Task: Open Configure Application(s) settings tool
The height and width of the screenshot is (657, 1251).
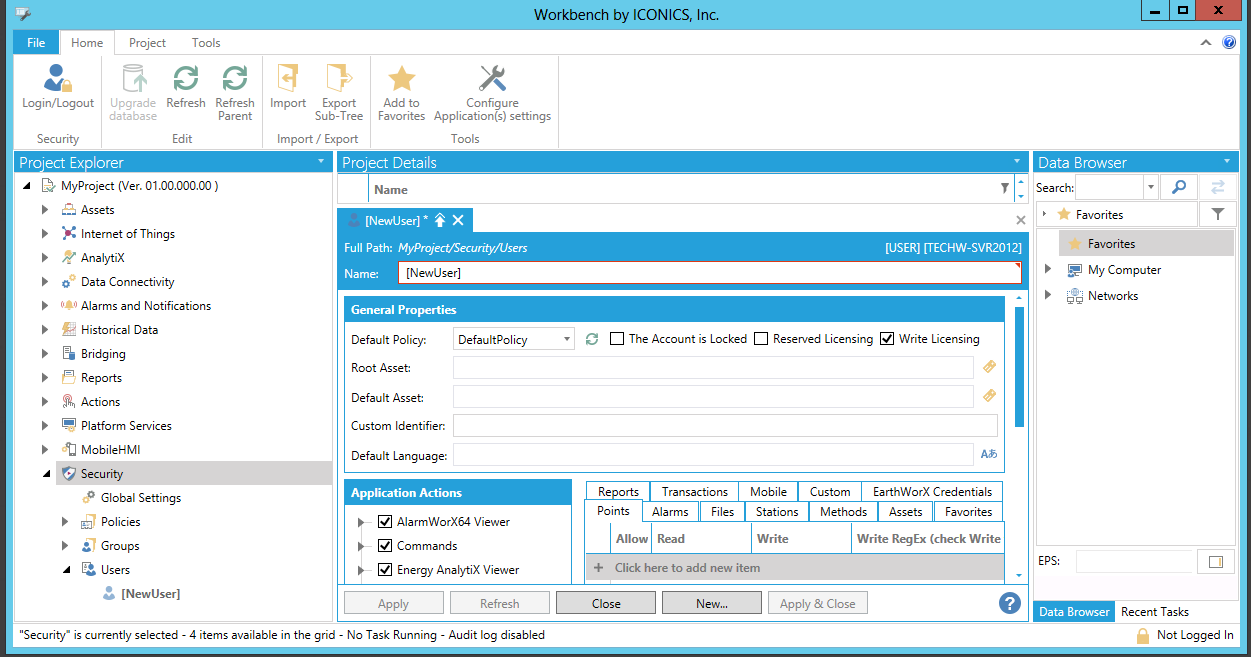Action: (492, 79)
